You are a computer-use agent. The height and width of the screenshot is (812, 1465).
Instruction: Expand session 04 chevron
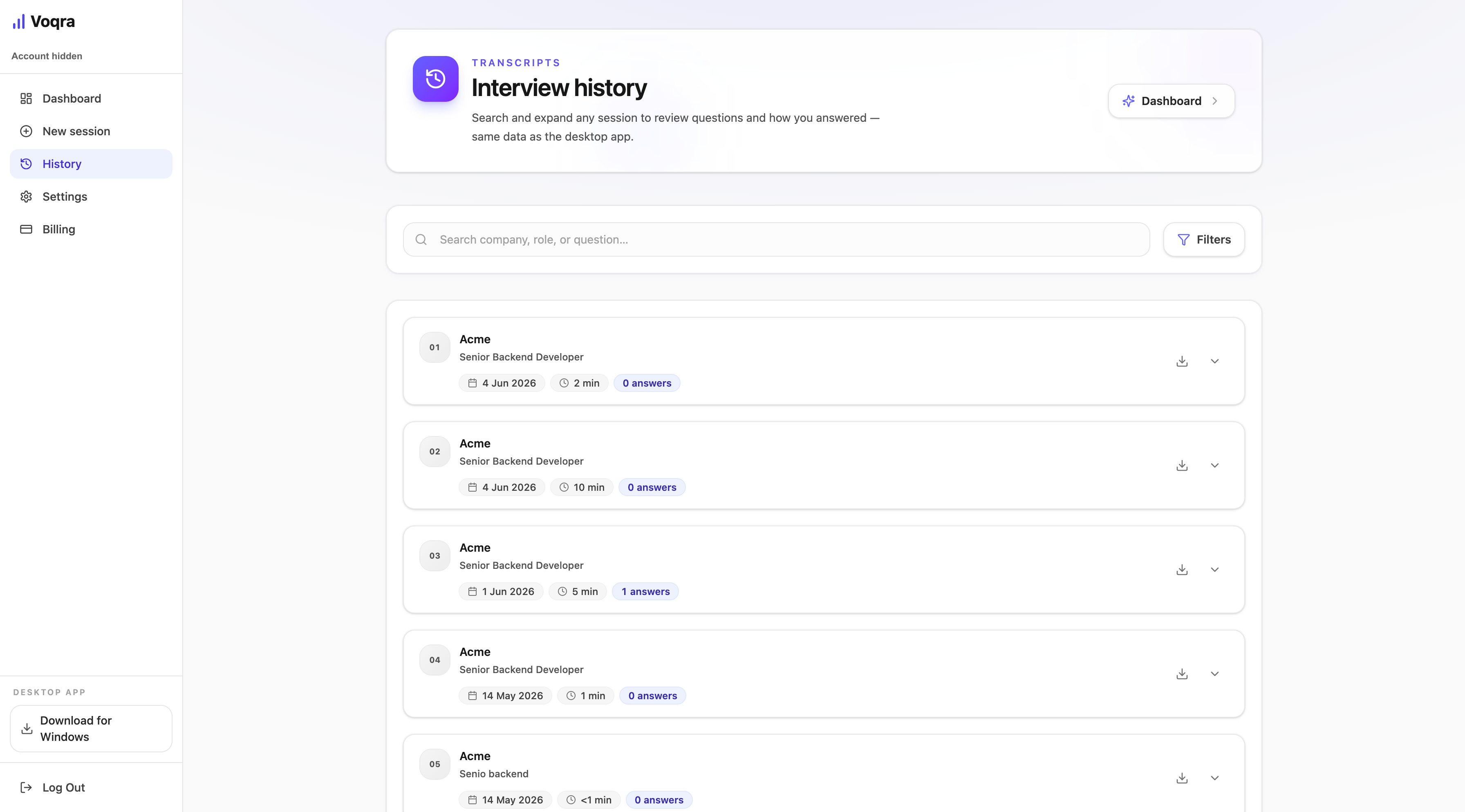(x=1215, y=673)
